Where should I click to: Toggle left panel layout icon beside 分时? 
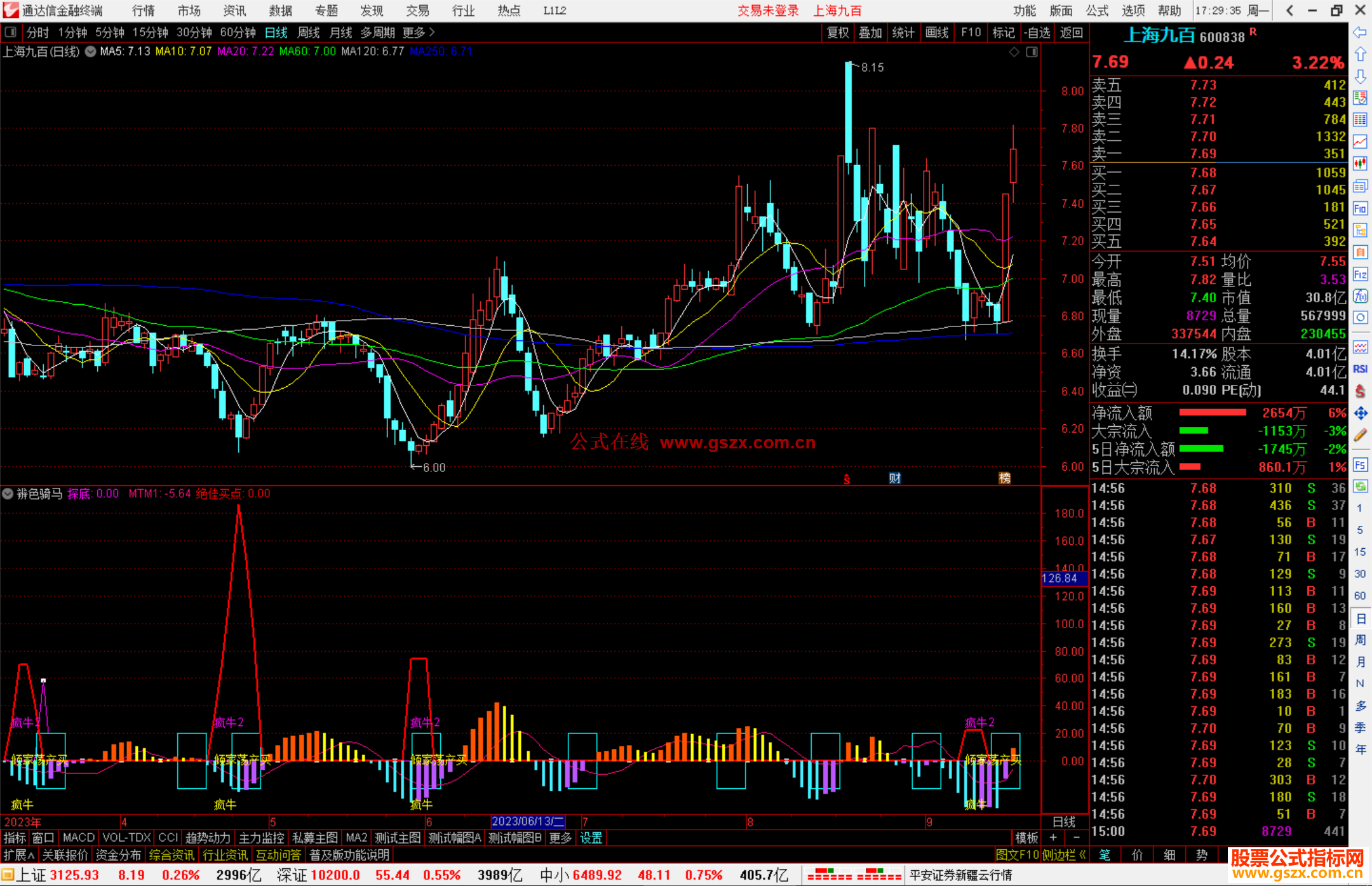pyautogui.click(x=11, y=32)
